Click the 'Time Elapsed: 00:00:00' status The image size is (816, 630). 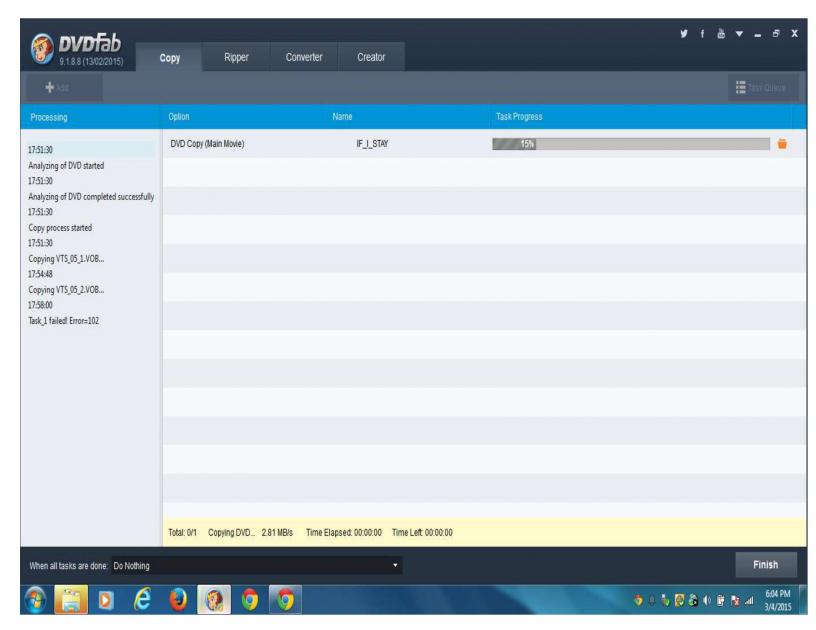(343, 532)
